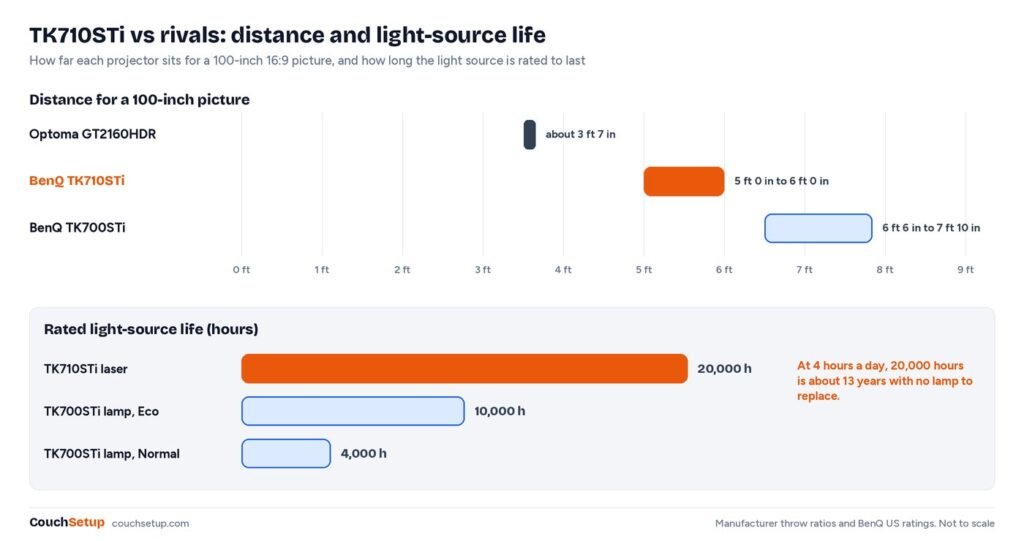Screen dimensions: 1024x541
Task: Click the "2 ft" axis tick label
Action: pyautogui.click(x=402, y=270)
